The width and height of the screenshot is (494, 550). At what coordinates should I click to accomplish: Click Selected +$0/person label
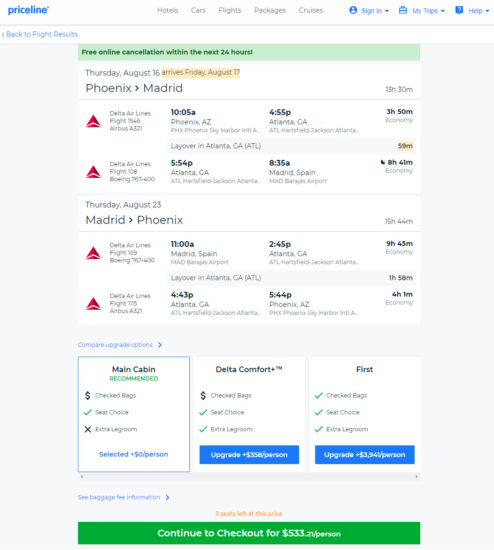tap(134, 454)
